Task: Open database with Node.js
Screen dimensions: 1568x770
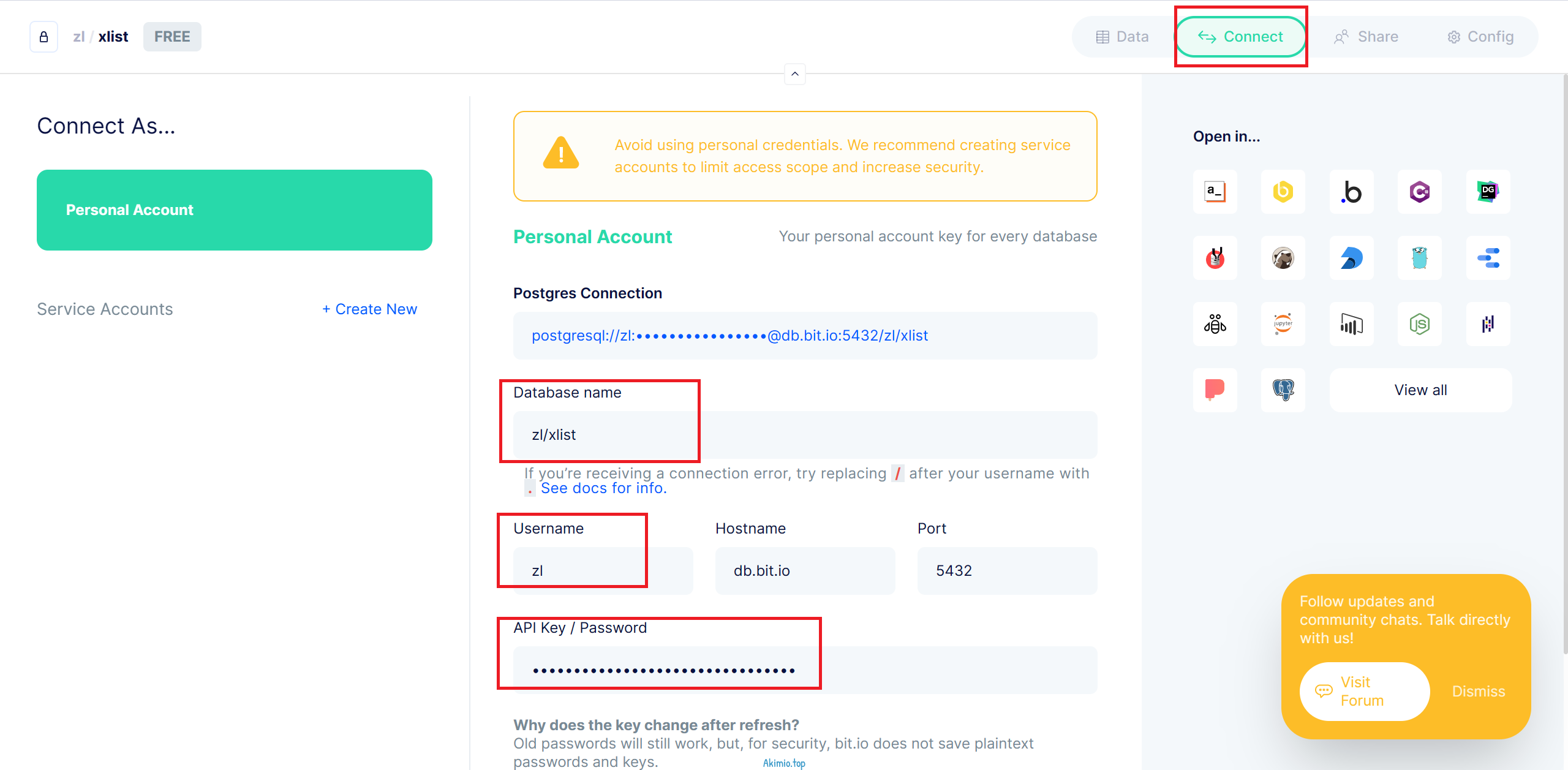Action: [1419, 324]
